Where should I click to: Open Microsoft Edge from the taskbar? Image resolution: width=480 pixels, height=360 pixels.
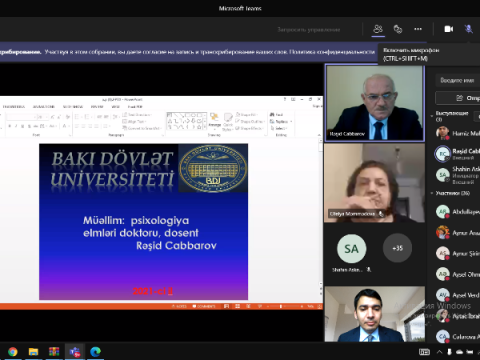(x=95, y=352)
